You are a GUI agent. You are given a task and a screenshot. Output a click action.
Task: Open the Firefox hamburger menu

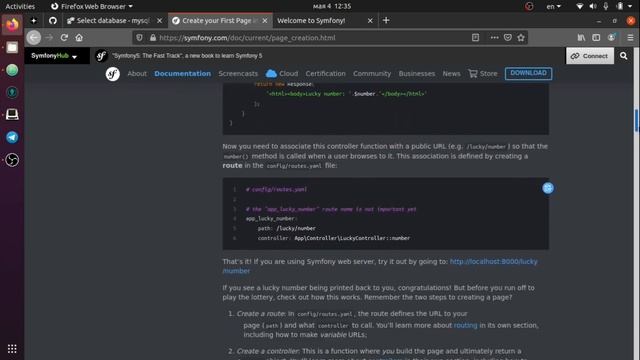click(x=630, y=38)
